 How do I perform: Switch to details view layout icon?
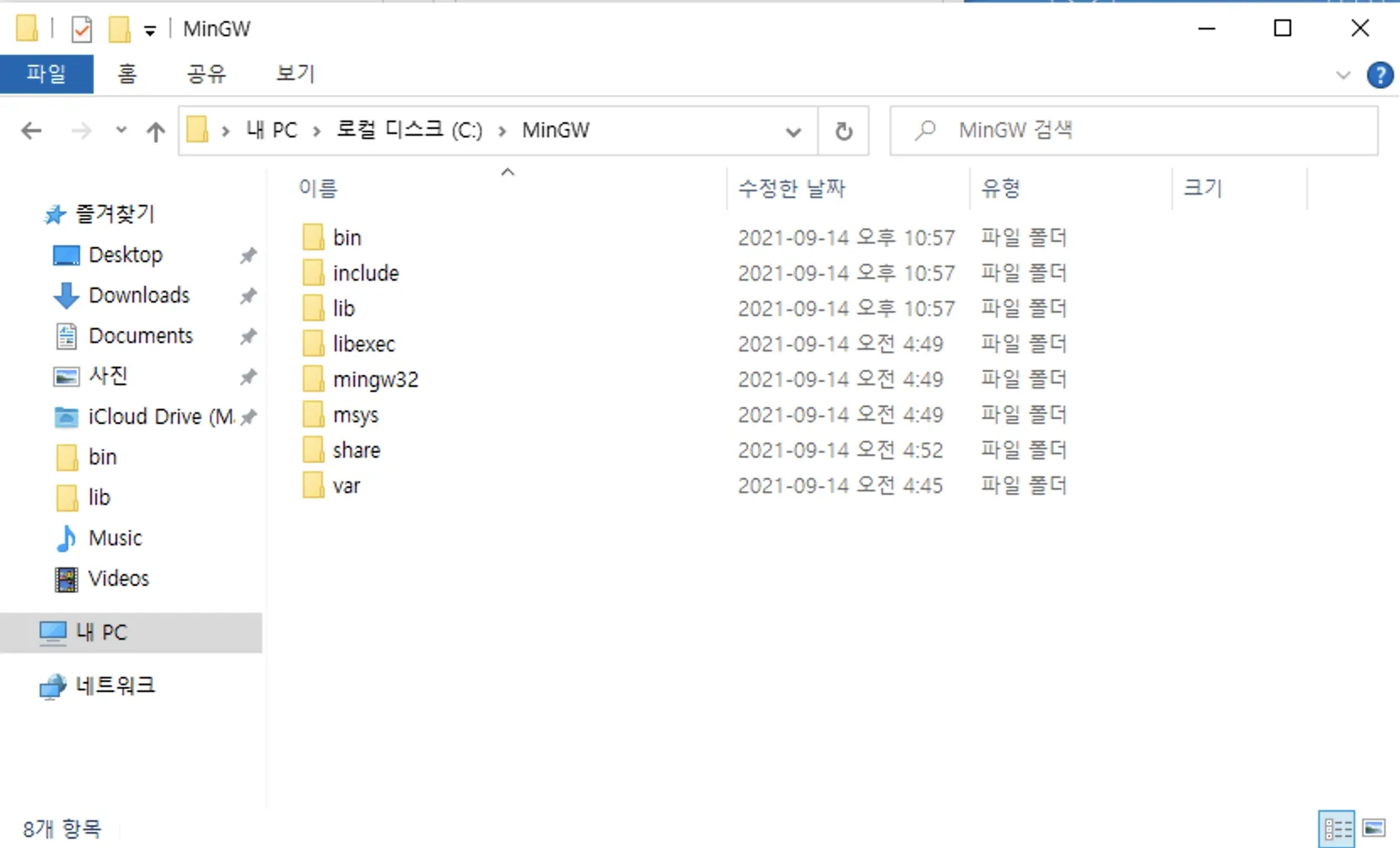(1337, 829)
